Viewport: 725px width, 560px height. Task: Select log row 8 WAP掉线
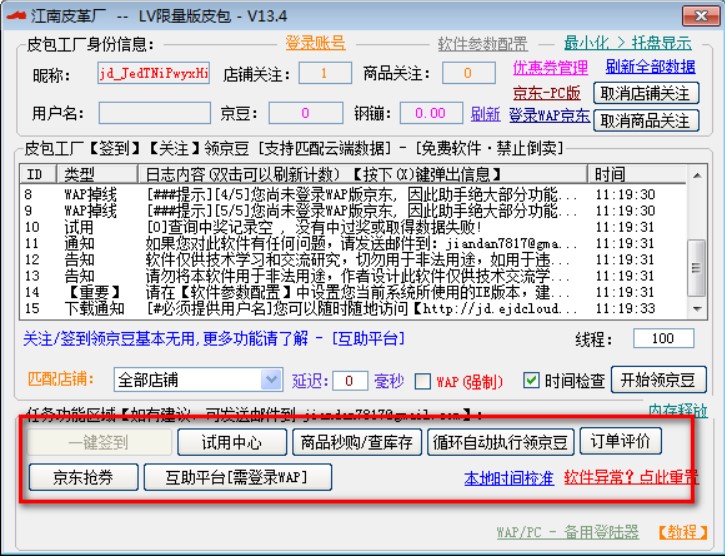[x=353, y=194]
